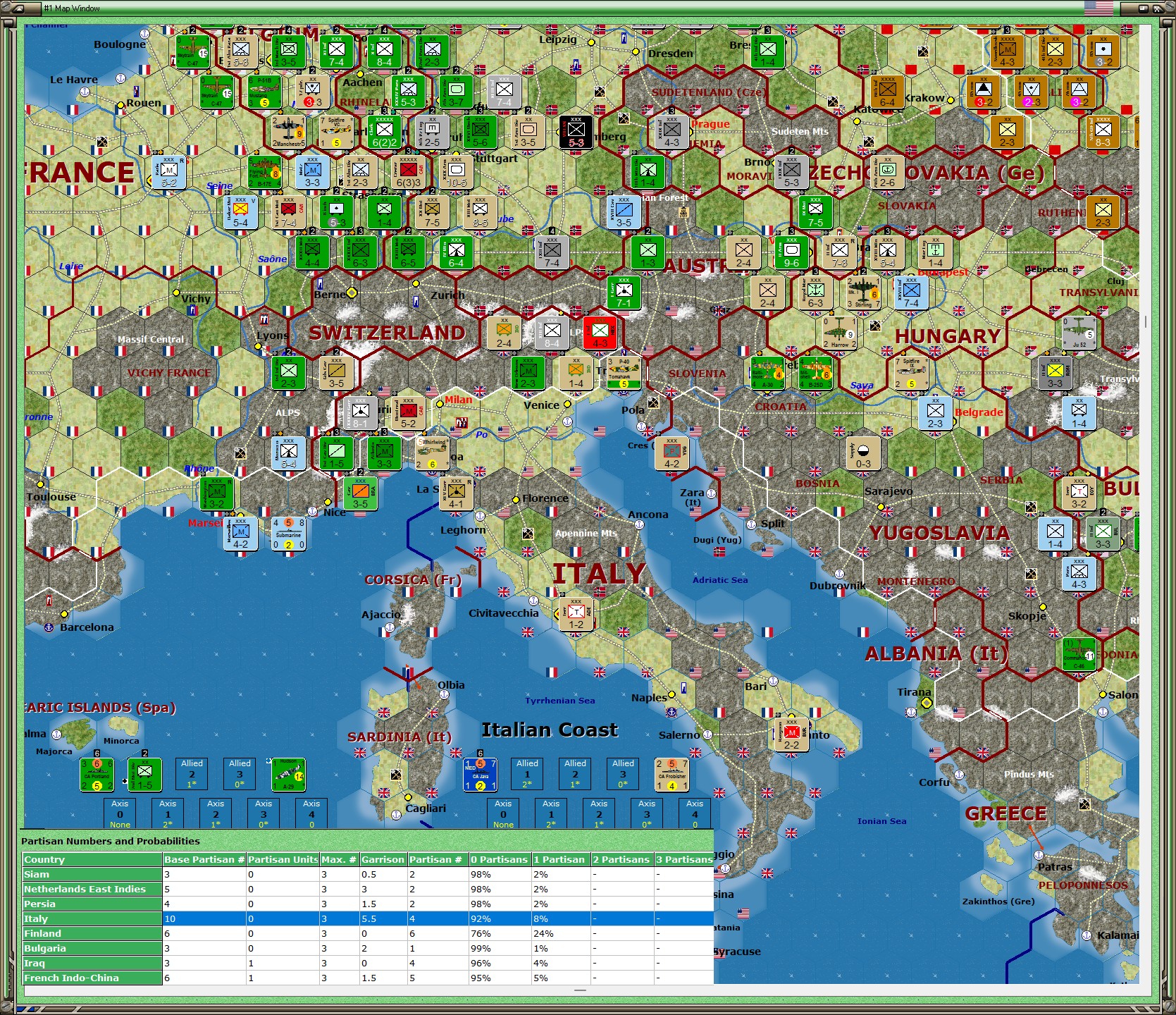Select the Whirlwind fighter counter near Genoa
This screenshot has height=1015, width=1176.
[432, 453]
